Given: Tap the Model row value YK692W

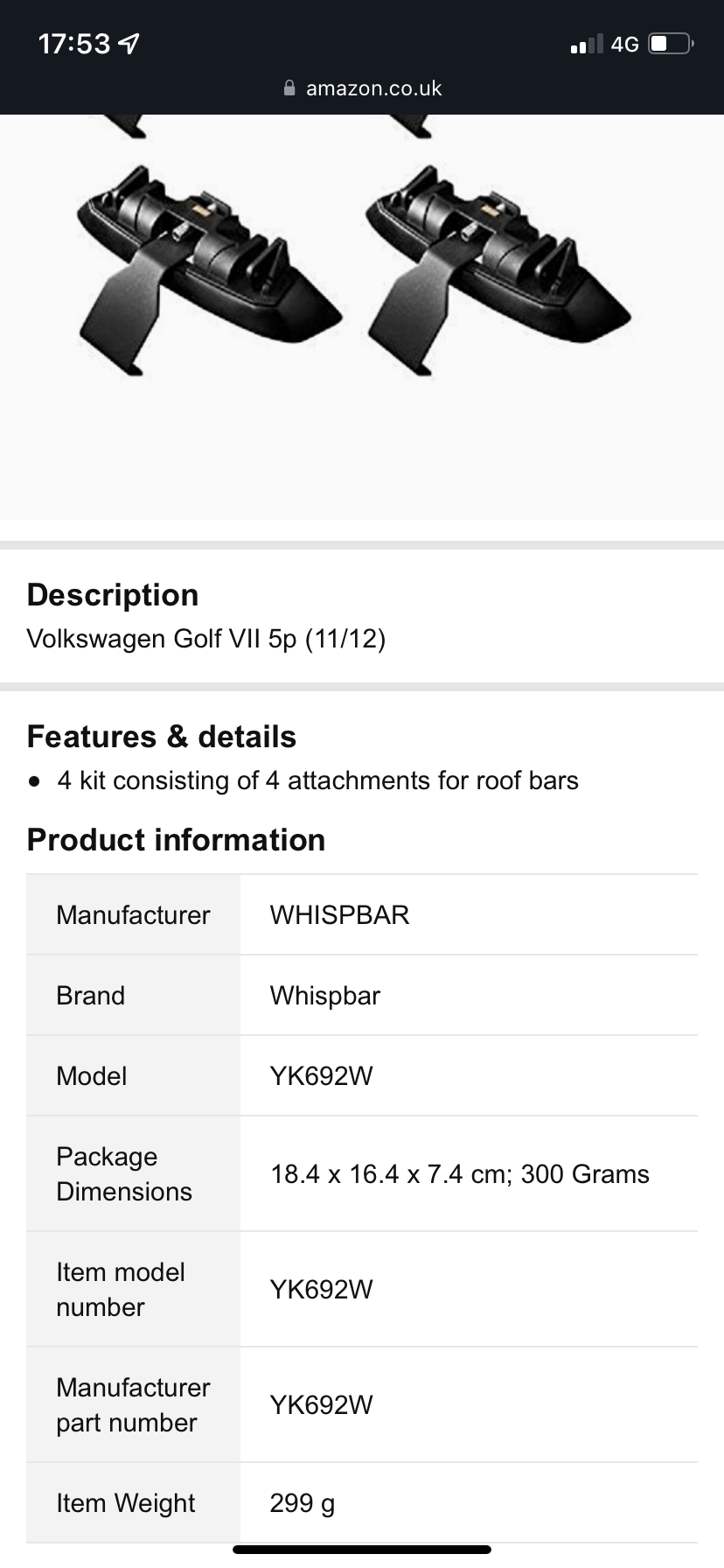Looking at the screenshot, I should (321, 1076).
